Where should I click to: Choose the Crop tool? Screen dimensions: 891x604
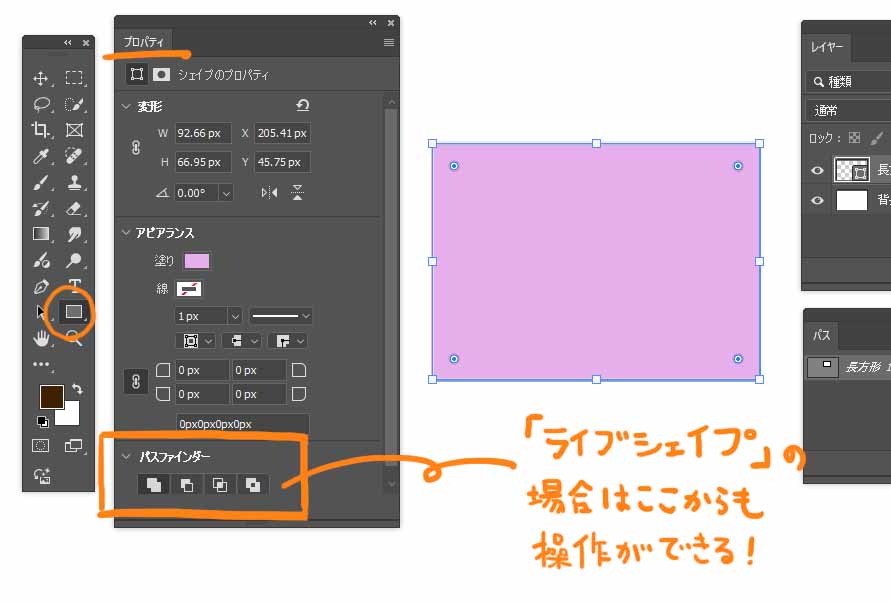41,130
